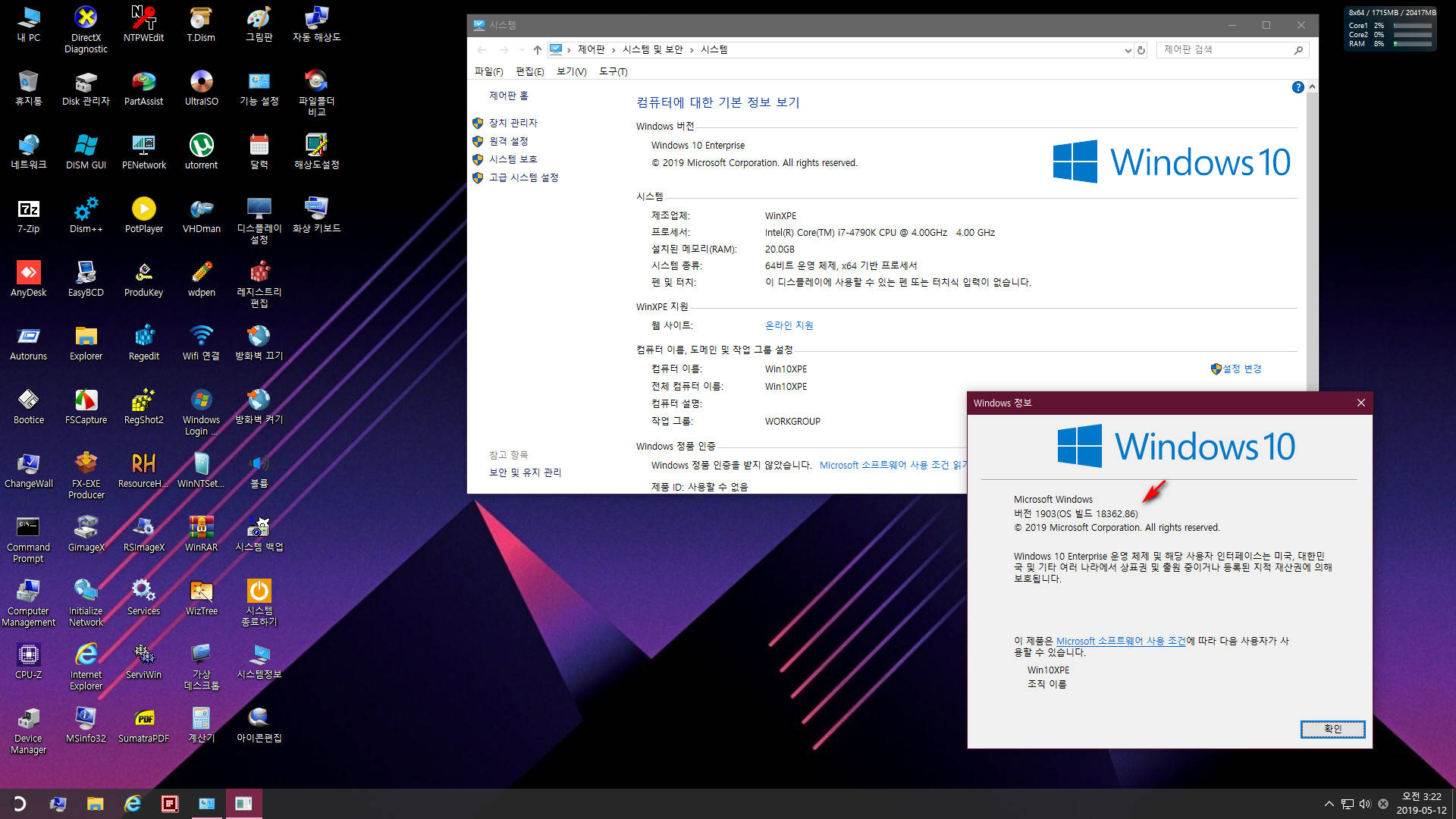The height and width of the screenshot is (819, 1456).
Task: Show hidden tray icons chevron
Action: pos(1329,804)
